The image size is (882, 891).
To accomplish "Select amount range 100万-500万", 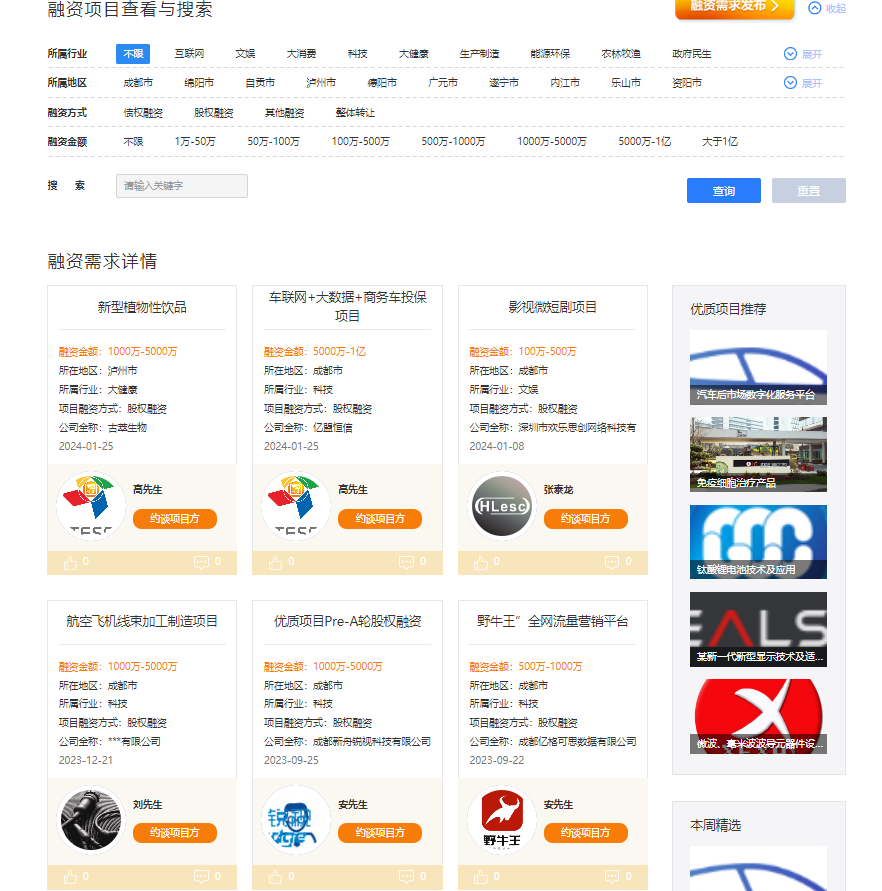I will (361, 141).
